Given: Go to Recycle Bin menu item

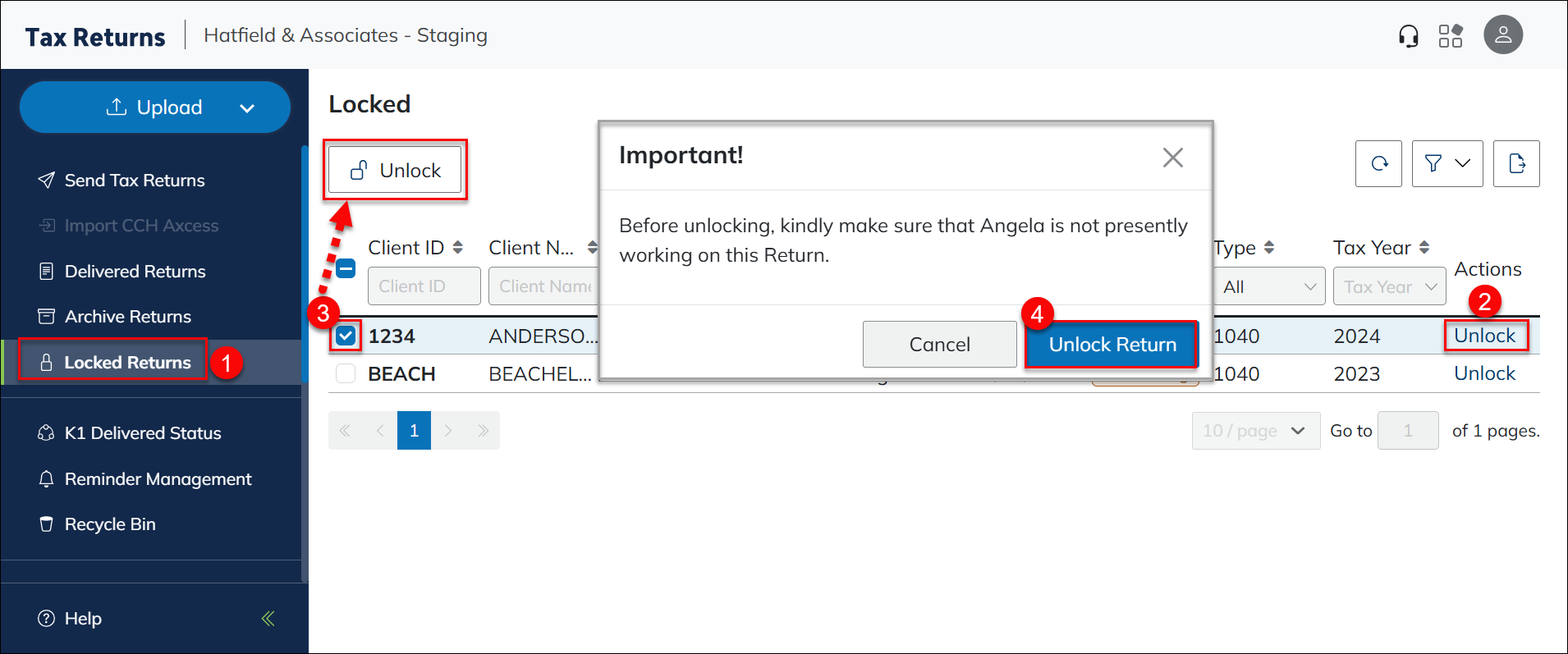Looking at the screenshot, I should [110, 524].
